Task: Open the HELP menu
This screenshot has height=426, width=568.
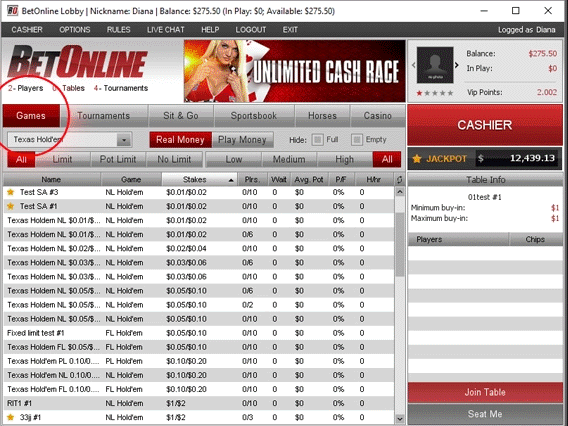Action: [210, 30]
